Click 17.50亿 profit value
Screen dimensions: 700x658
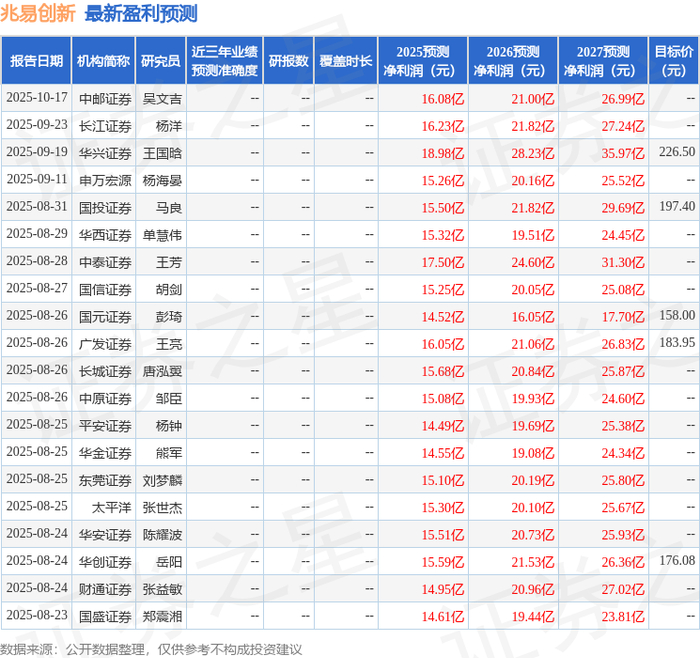[443, 262]
